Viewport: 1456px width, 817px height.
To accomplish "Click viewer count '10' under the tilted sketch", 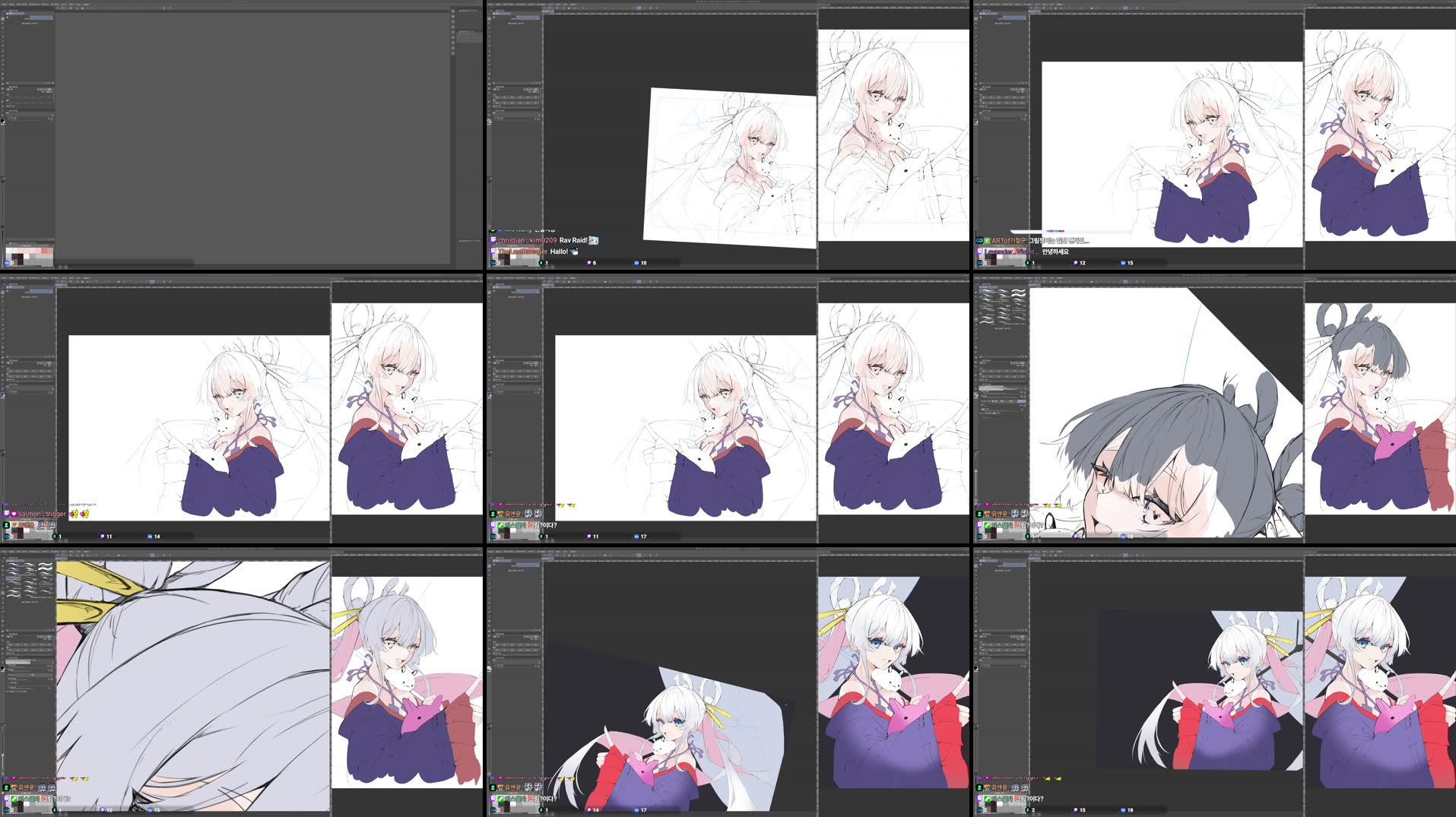I will point(643,263).
